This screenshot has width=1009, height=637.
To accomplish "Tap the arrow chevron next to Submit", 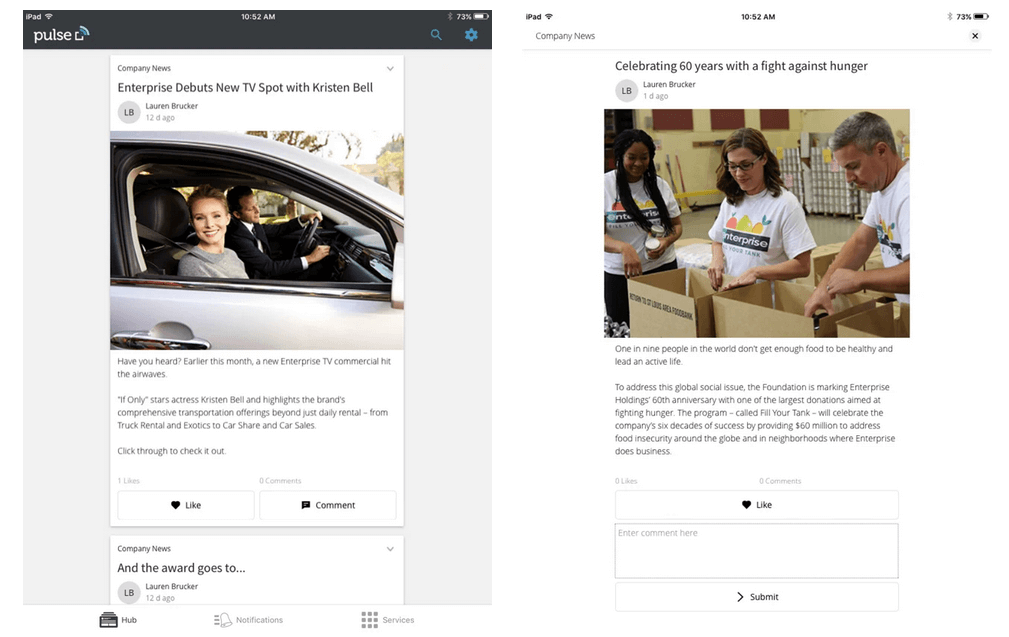I will click(741, 596).
